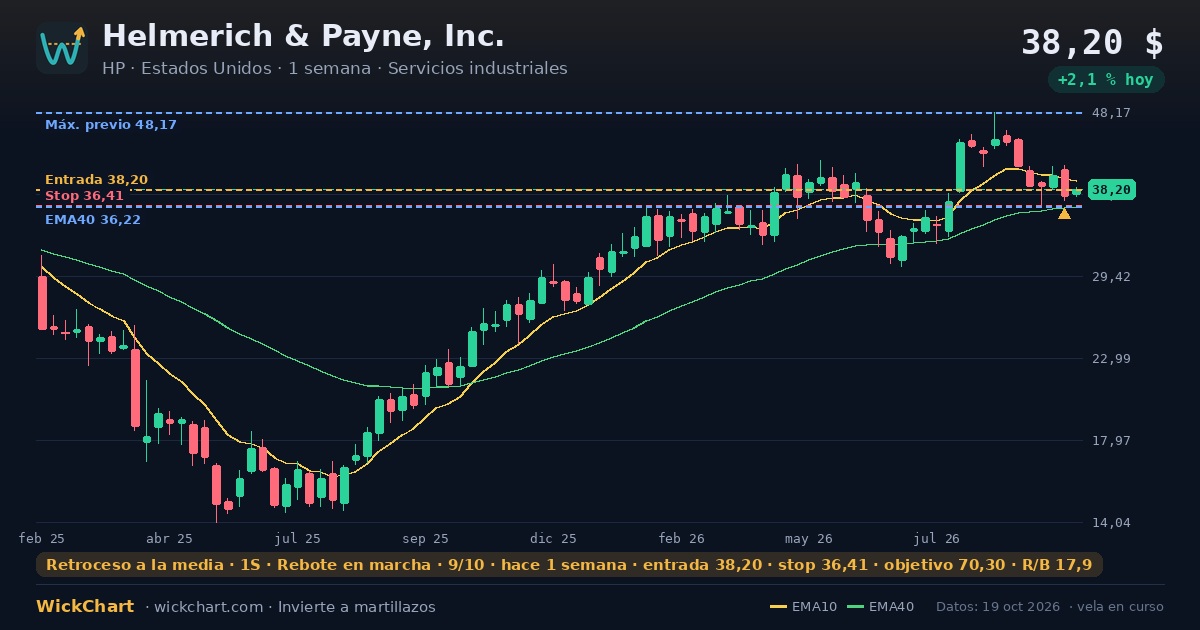Click the EMA40 36,22 label
Image resolution: width=1200 pixels, height=630 pixels.
(x=93, y=220)
